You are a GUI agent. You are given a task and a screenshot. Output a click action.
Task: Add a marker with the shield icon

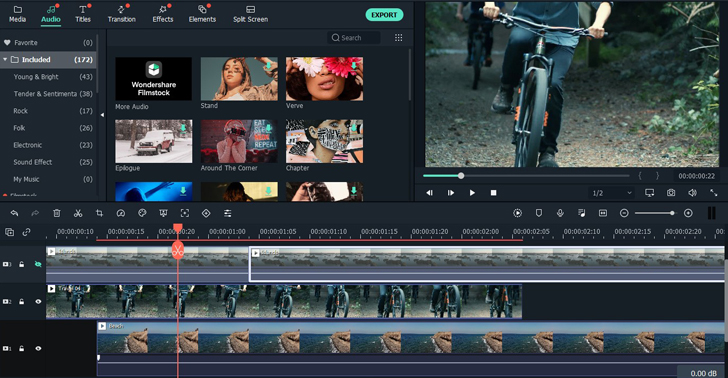tap(539, 213)
